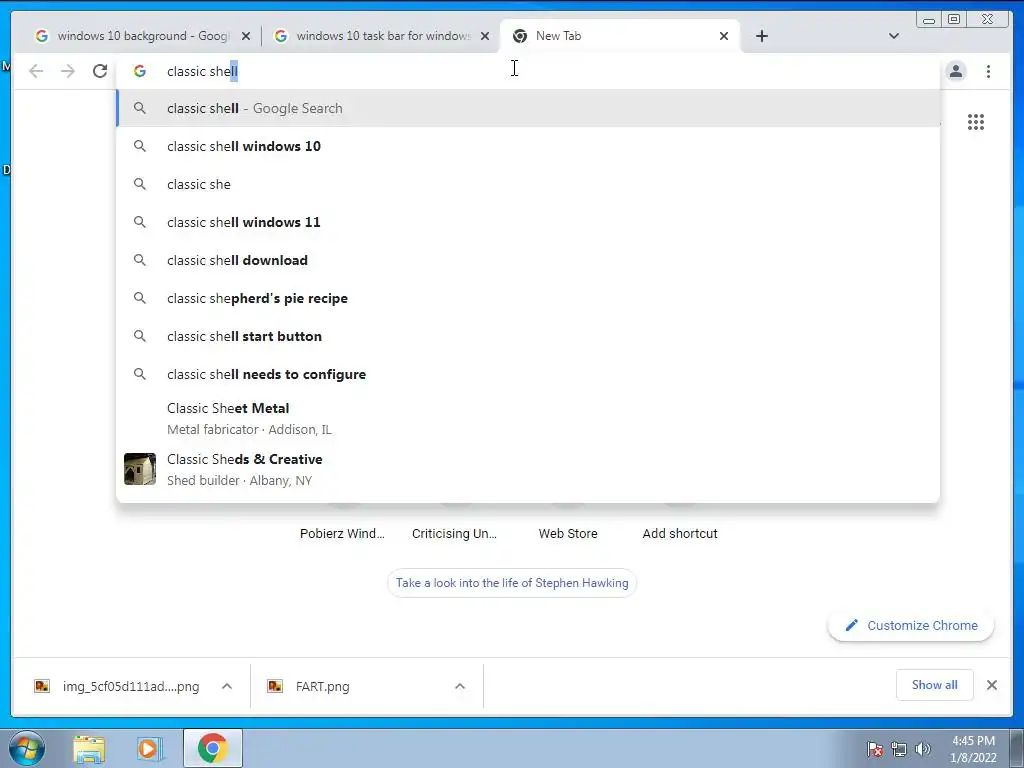Close the 'windows 10 background' tab
Viewport: 1024px width, 768px height.
[x=246, y=36]
